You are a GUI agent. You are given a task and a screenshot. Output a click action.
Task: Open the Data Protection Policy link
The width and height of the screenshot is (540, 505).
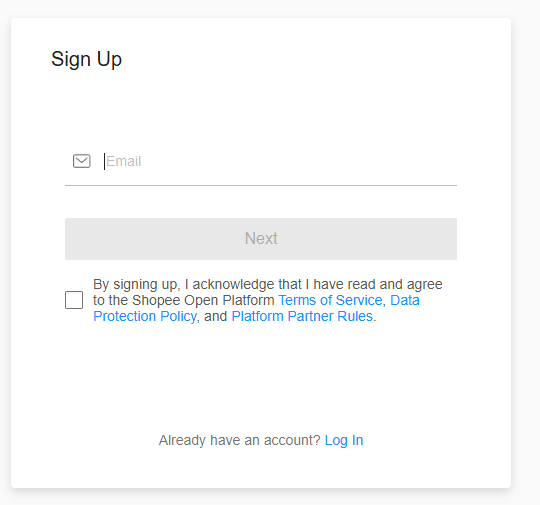click(256, 308)
